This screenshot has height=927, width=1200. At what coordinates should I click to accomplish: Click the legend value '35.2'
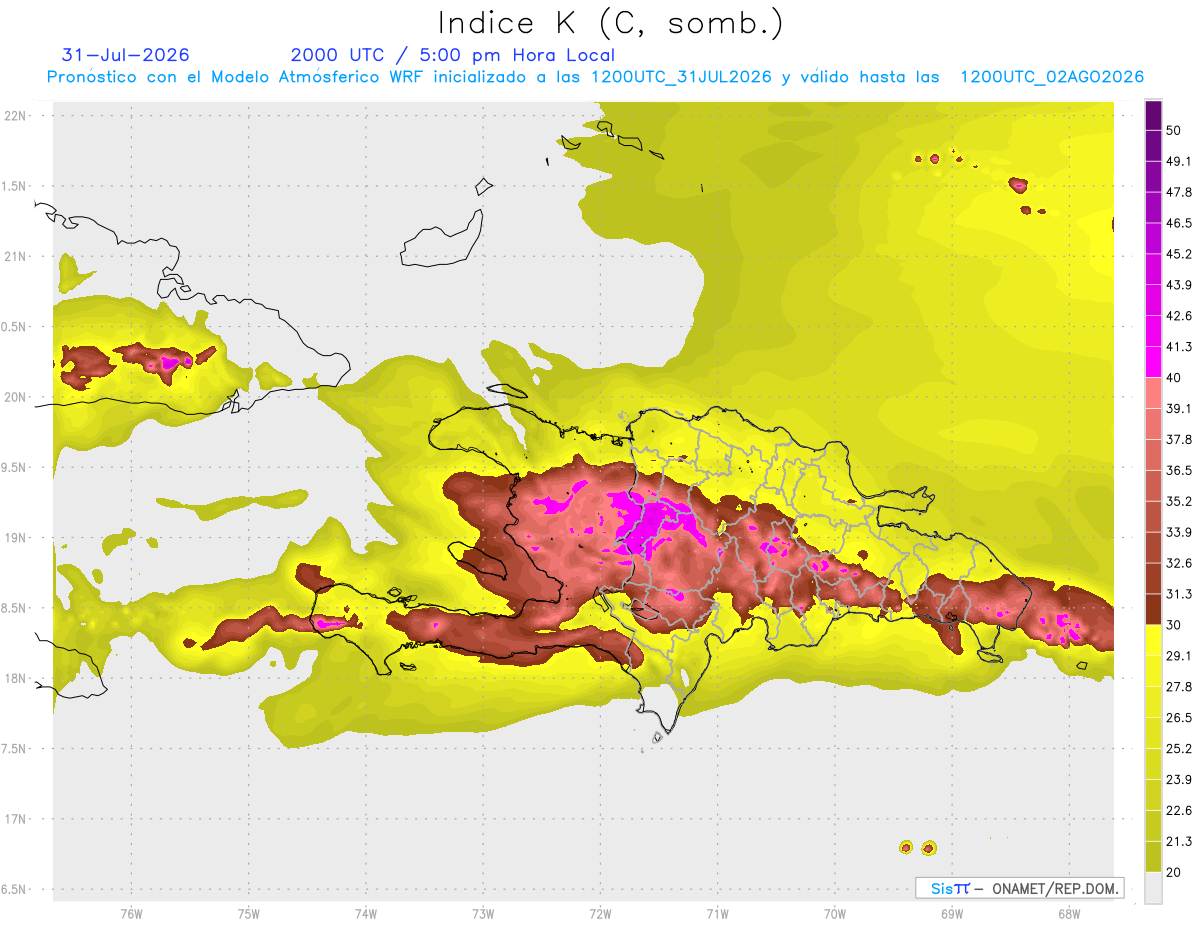[x=1180, y=501]
